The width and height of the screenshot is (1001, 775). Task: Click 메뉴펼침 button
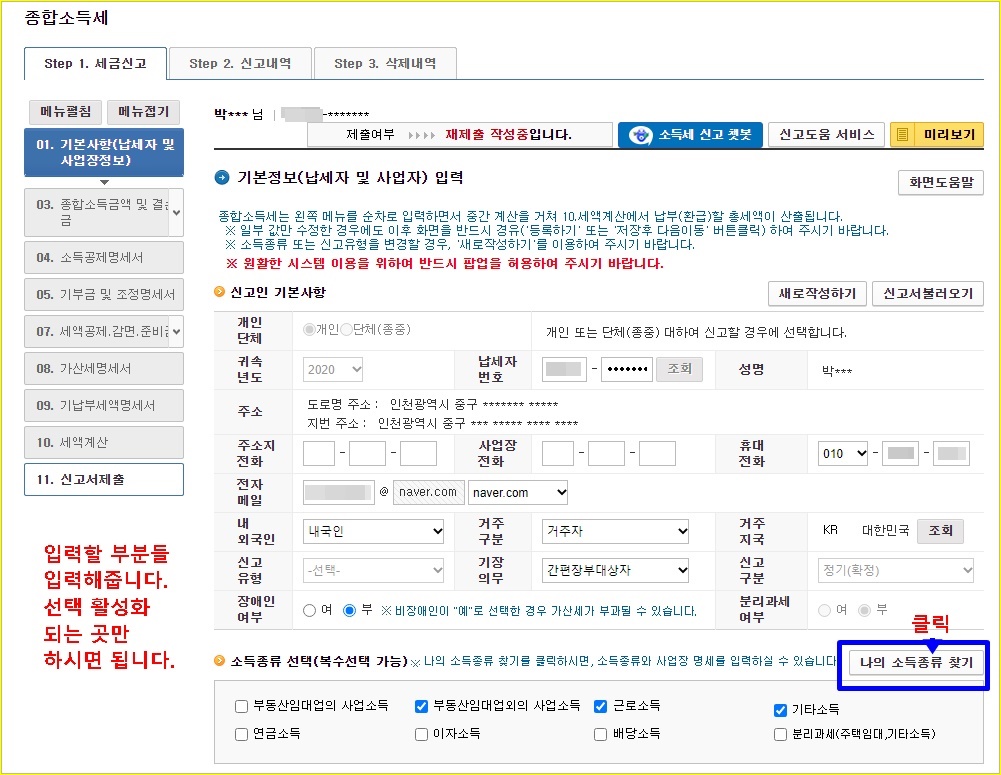65,112
